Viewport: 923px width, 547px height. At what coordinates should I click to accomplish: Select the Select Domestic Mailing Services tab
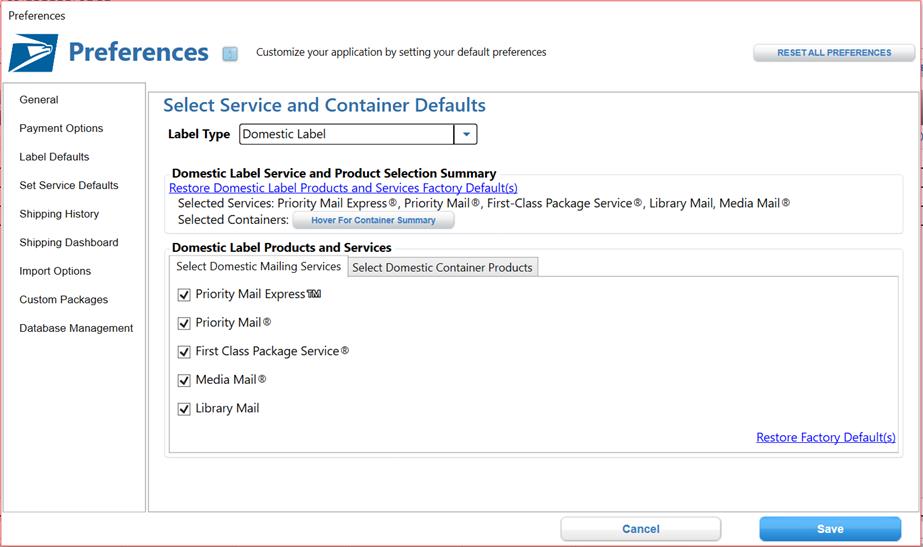click(258, 266)
